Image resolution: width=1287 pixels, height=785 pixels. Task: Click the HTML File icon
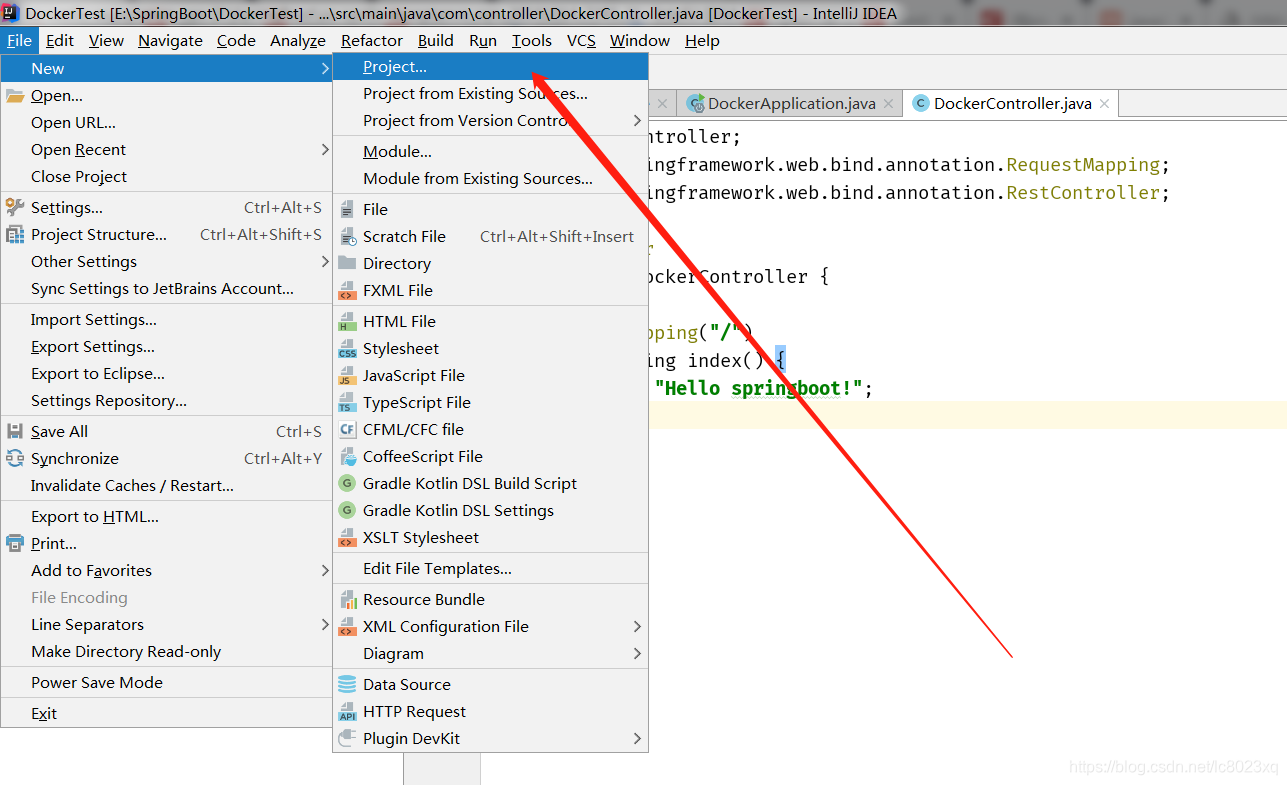(x=347, y=321)
